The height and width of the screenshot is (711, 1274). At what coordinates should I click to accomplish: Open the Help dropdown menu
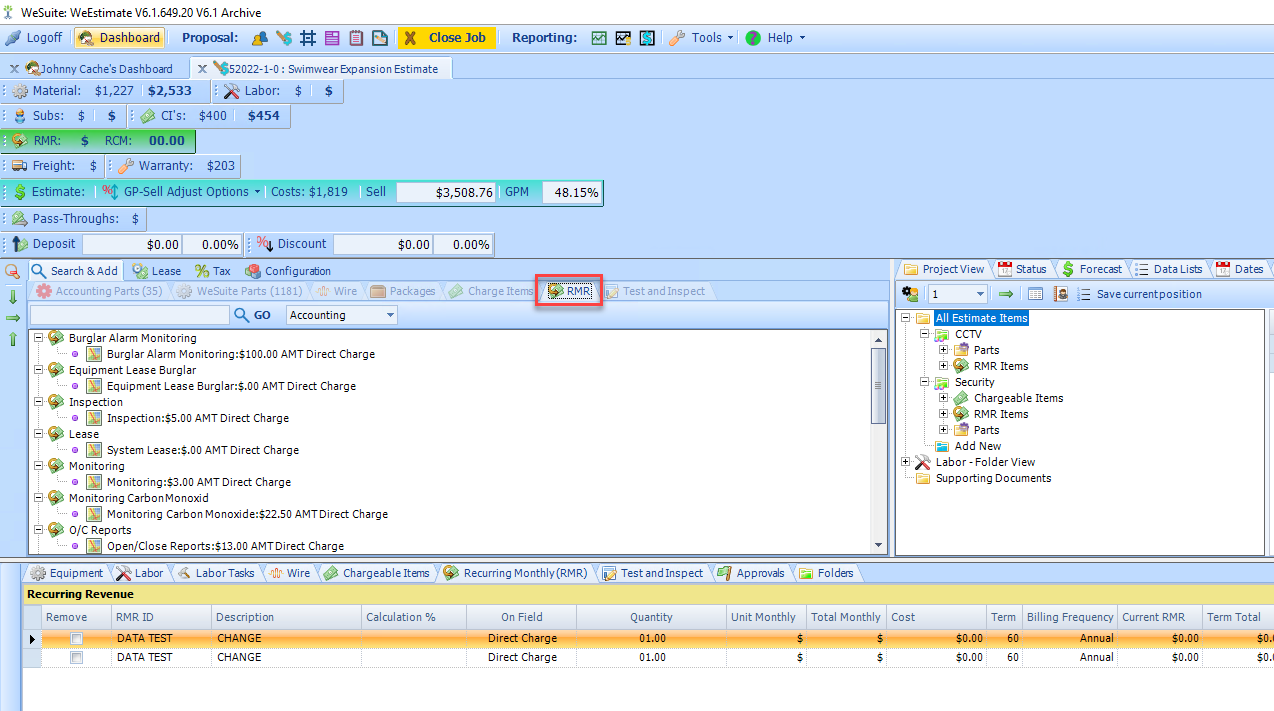(x=775, y=38)
